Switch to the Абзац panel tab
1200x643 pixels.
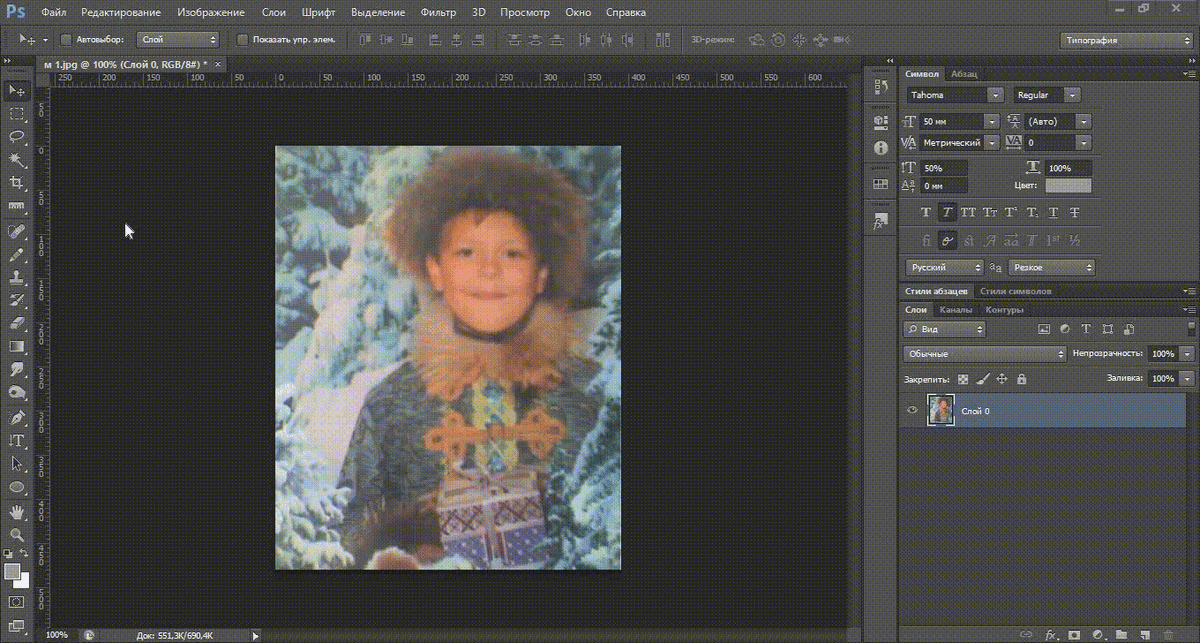pos(965,74)
